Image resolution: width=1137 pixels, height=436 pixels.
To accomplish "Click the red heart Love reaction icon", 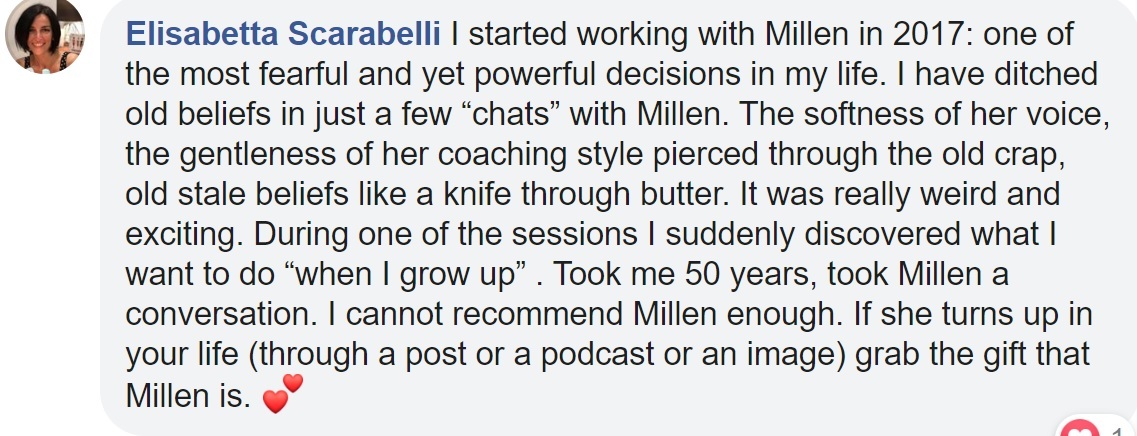I will click(1079, 429).
